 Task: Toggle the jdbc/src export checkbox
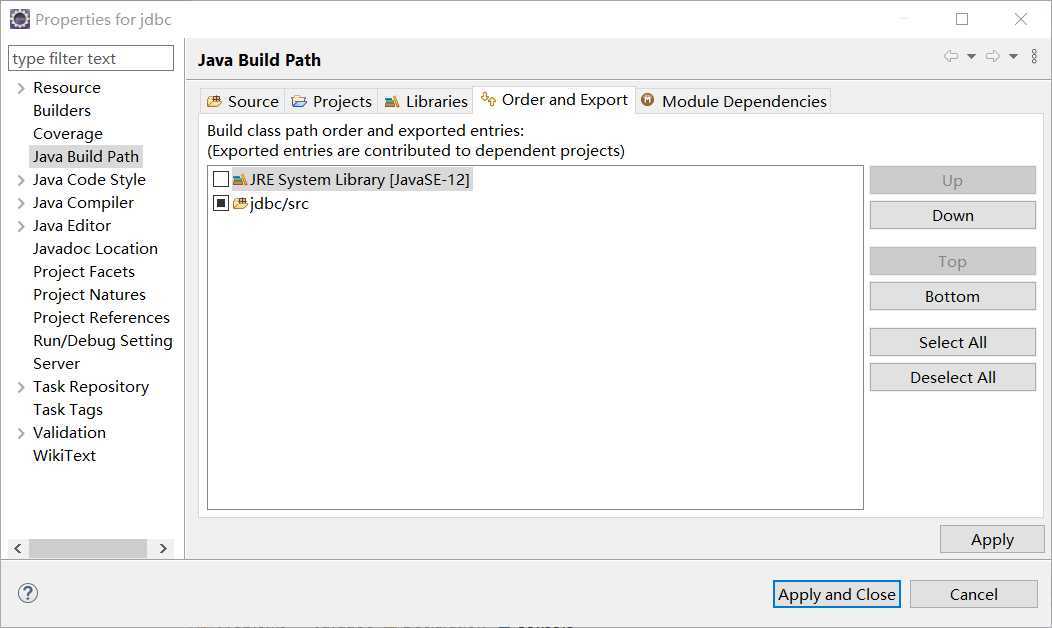pos(221,203)
